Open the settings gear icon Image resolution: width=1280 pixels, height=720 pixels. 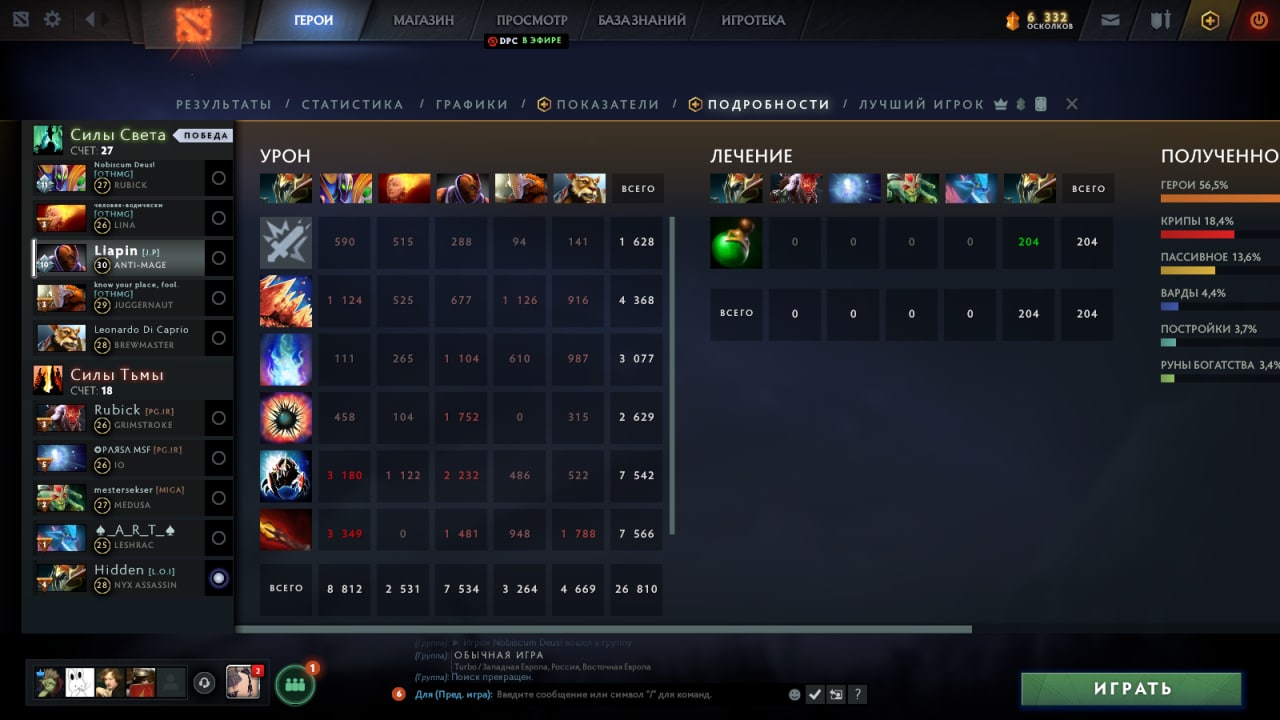pyautogui.click(x=52, y=19)
